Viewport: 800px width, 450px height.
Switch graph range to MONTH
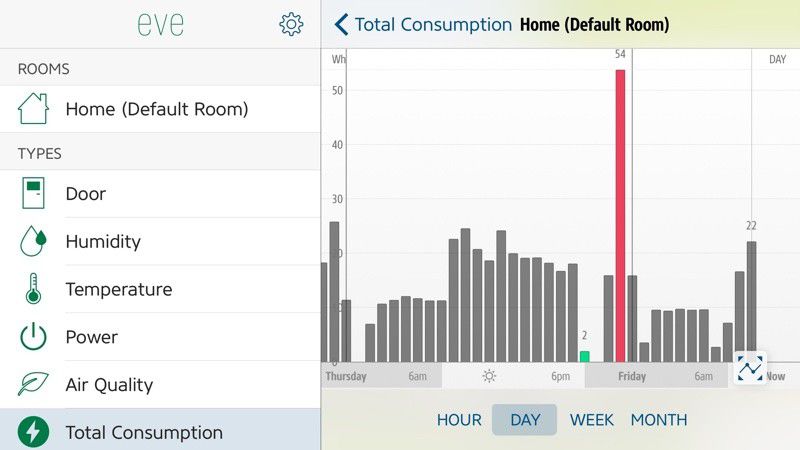(x=659, y=420)
